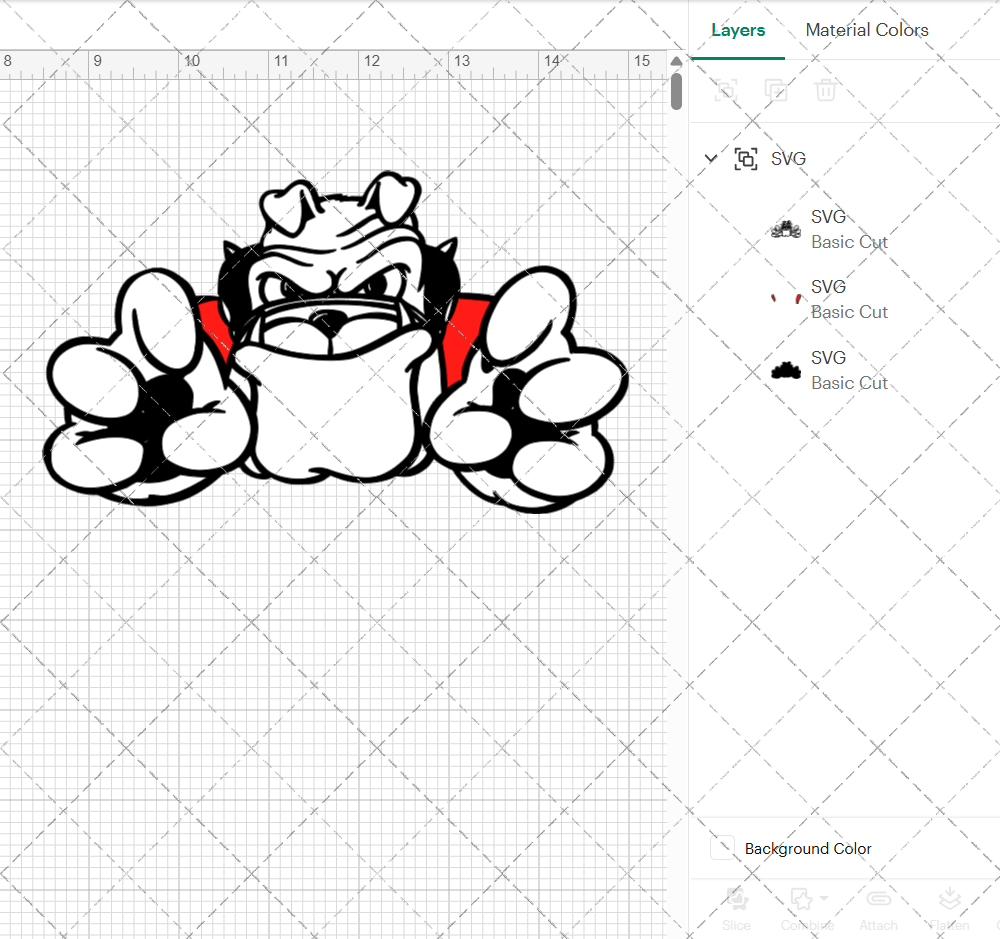Click the Slice tool
The width and height of the screenshot is (1000, 939).
point(736,908)
